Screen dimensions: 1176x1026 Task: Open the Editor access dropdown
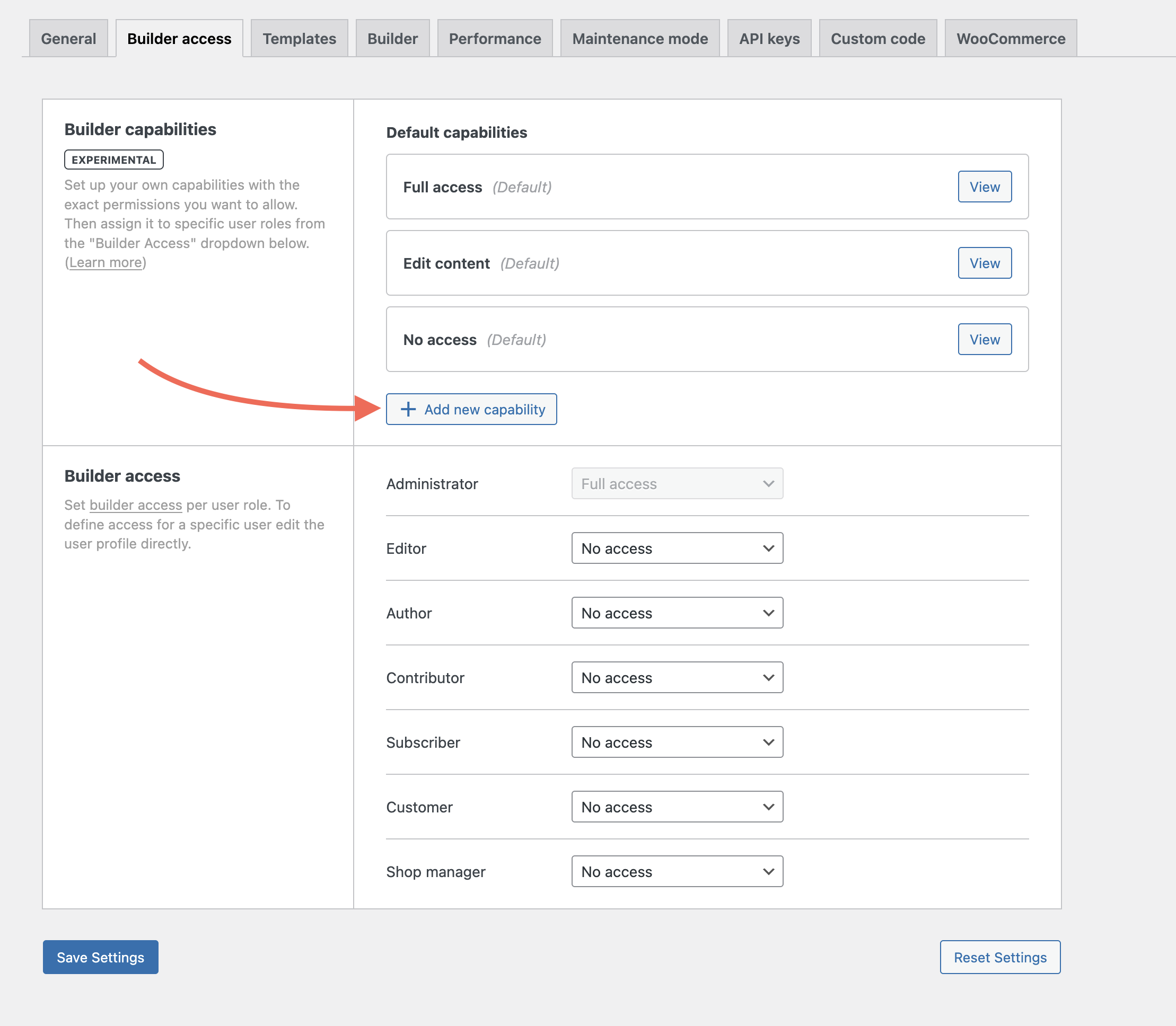tap(677, 549)
